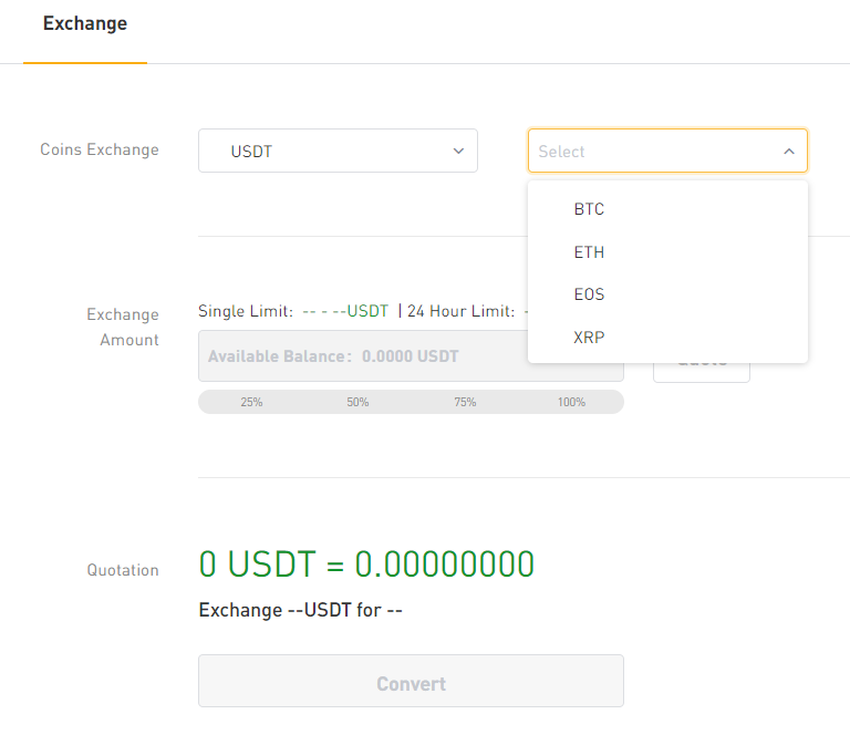Image resolution: width=850 pixels, height=735 pixels.
Task: Click the down chevron in USDT dropdown
Action: click(x=458, y=151)
